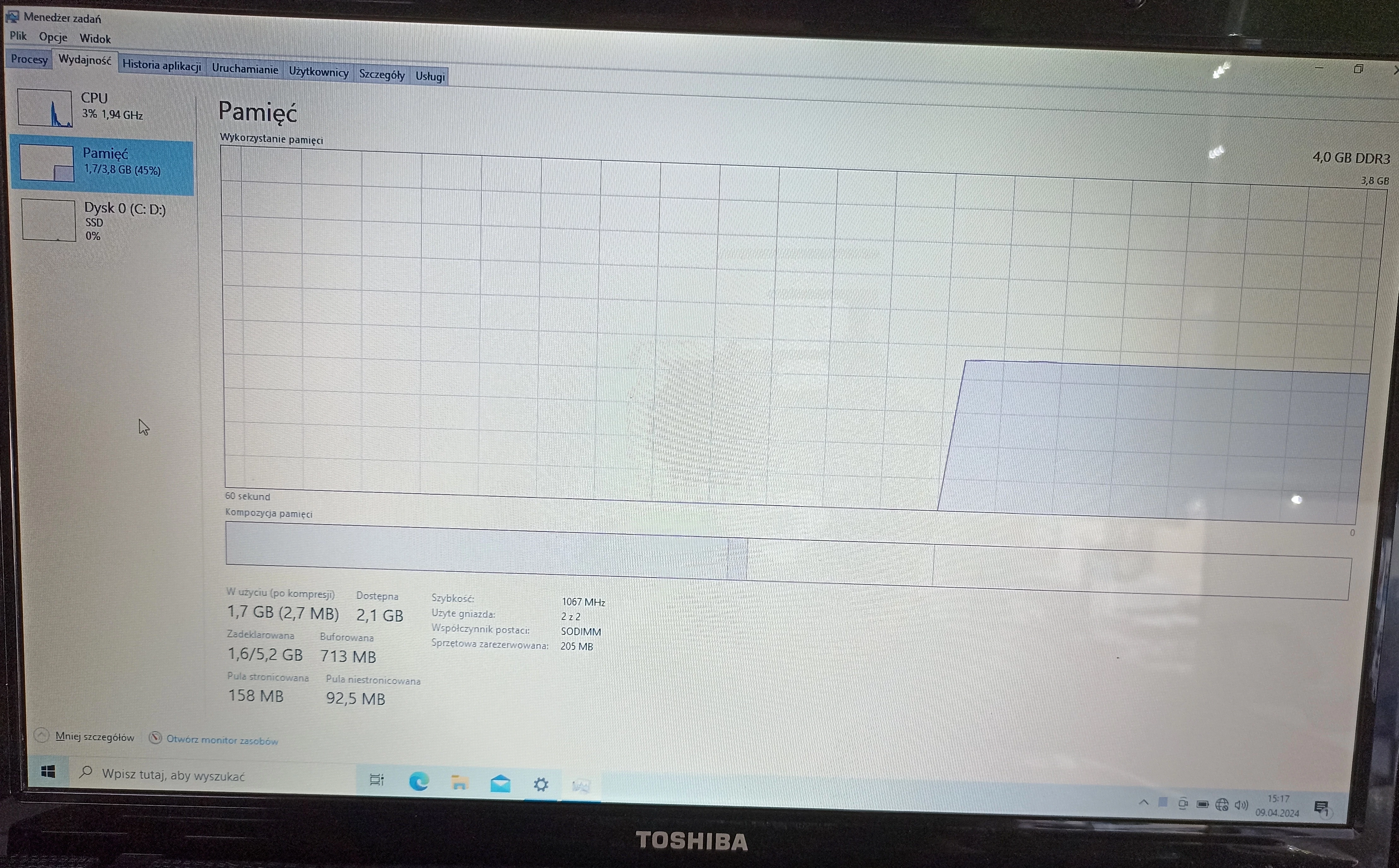Switch to the Uruchamianie tab

245,69
